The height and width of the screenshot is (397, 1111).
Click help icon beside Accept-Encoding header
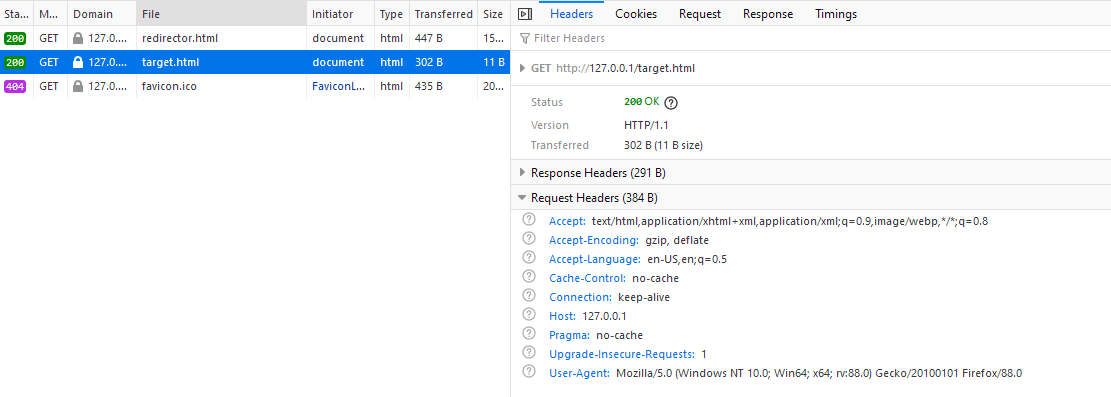528,239
